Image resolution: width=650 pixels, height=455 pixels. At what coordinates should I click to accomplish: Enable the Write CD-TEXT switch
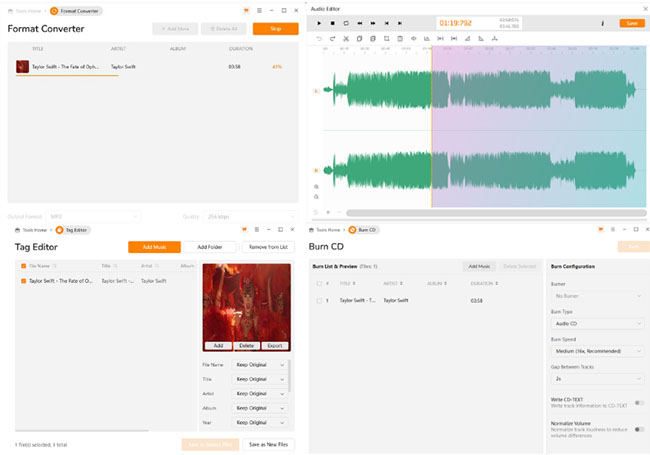[639, 403]
